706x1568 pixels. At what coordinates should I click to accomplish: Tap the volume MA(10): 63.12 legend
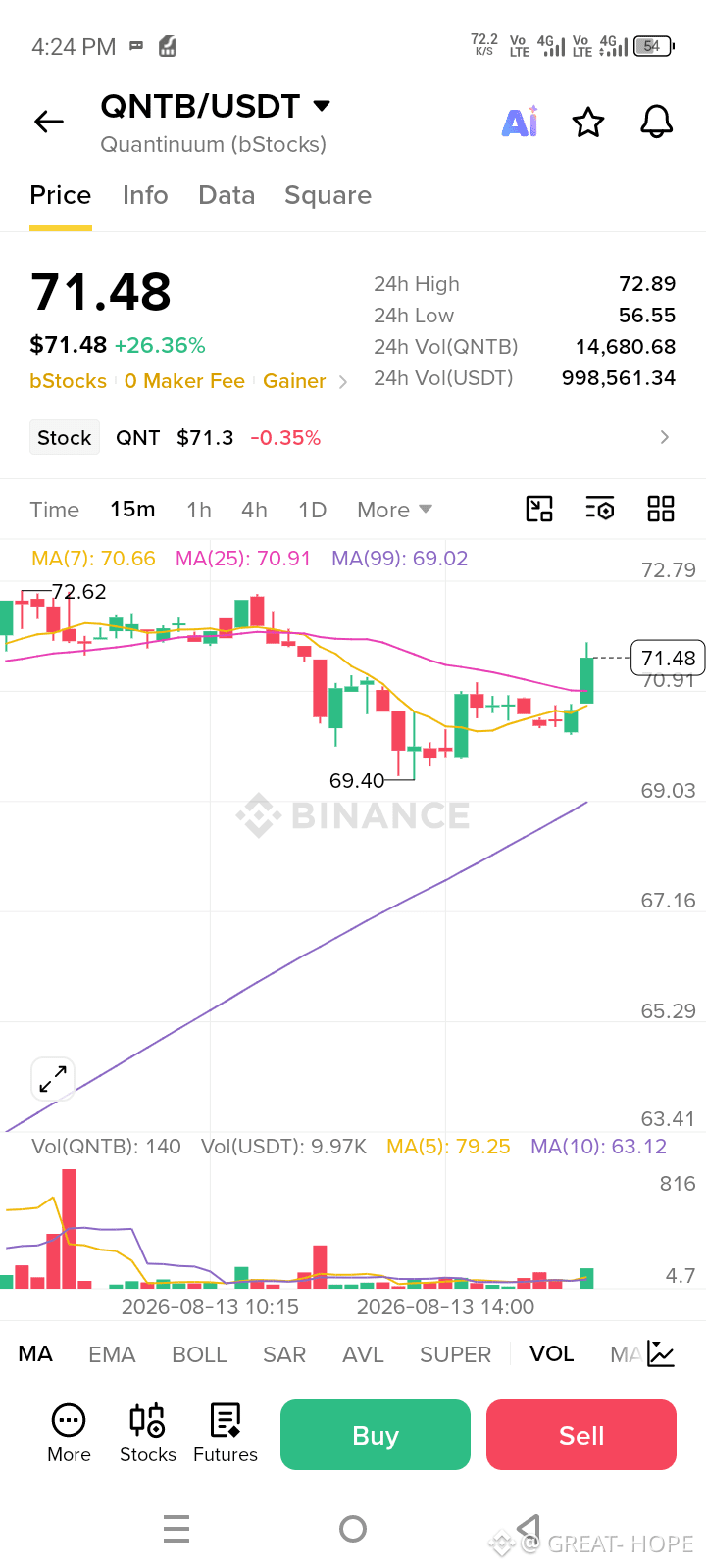[598, 1147]
